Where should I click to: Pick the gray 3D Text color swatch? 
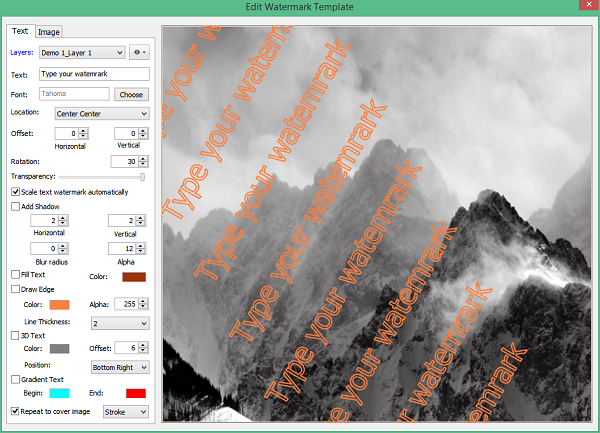point(59,348)
